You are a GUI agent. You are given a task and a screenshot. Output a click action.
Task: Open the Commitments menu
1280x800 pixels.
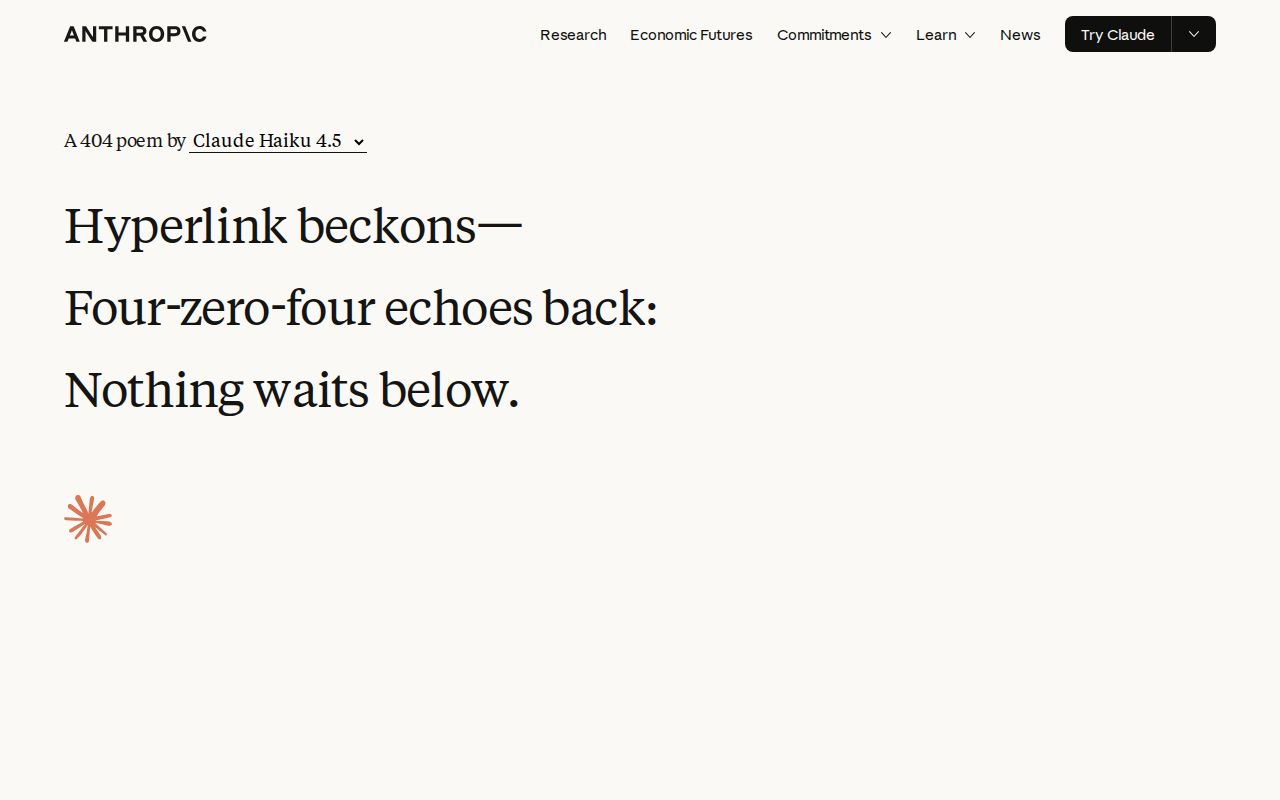(824, 35)
